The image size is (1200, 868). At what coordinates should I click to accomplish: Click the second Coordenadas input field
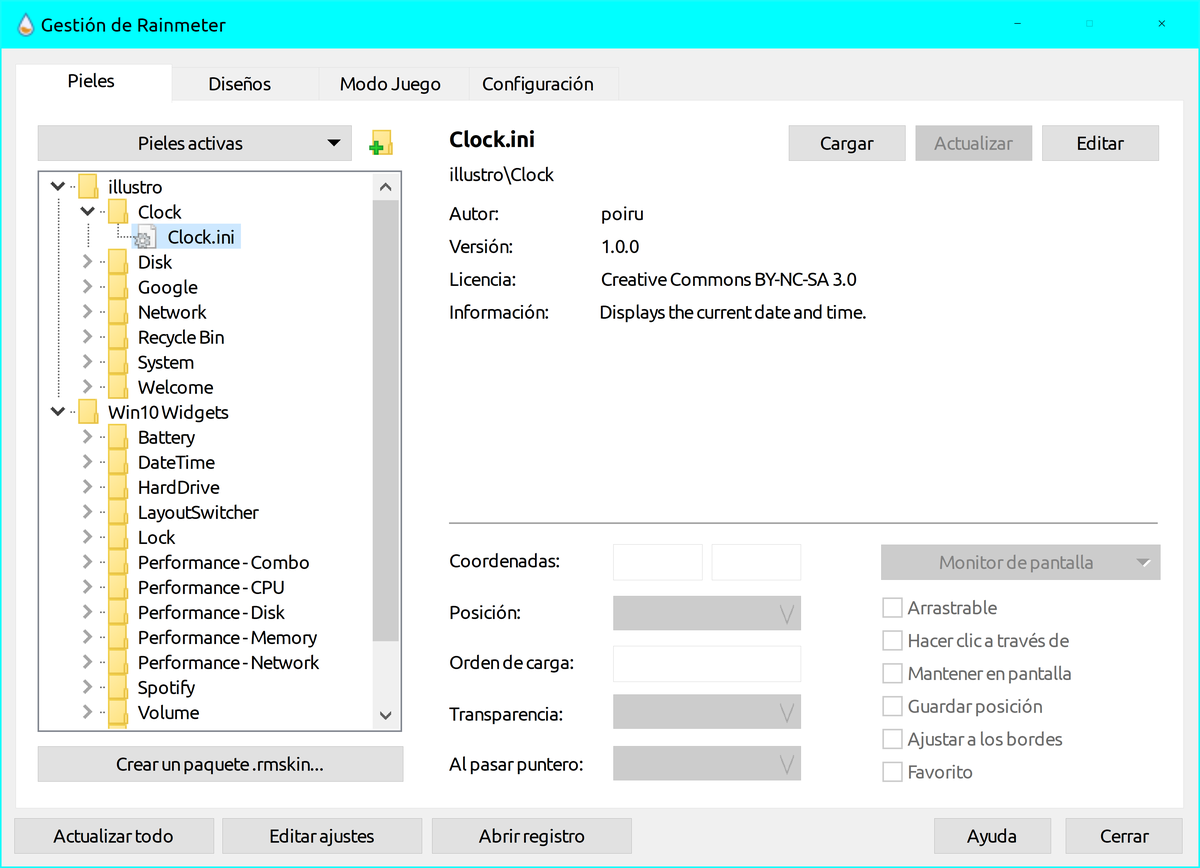(756, 562)
